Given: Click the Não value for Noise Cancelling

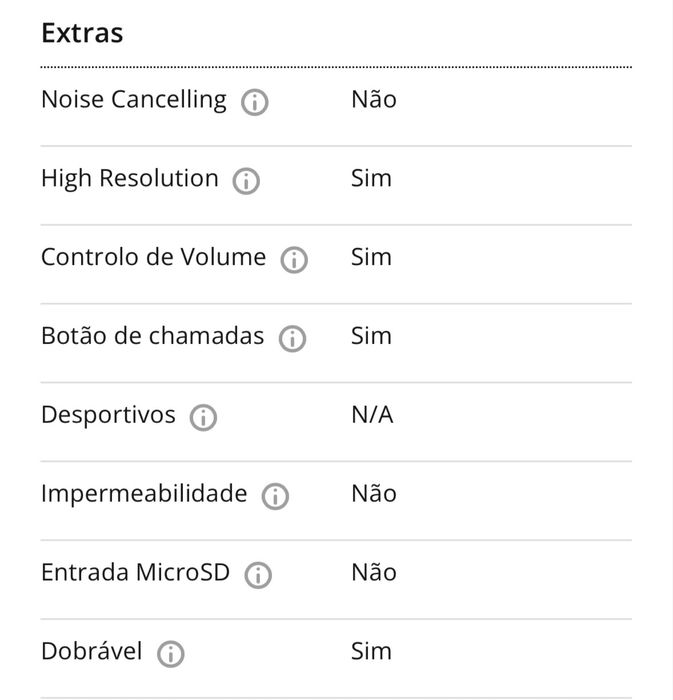Looking at the screenshot, I should click(374, 100).
